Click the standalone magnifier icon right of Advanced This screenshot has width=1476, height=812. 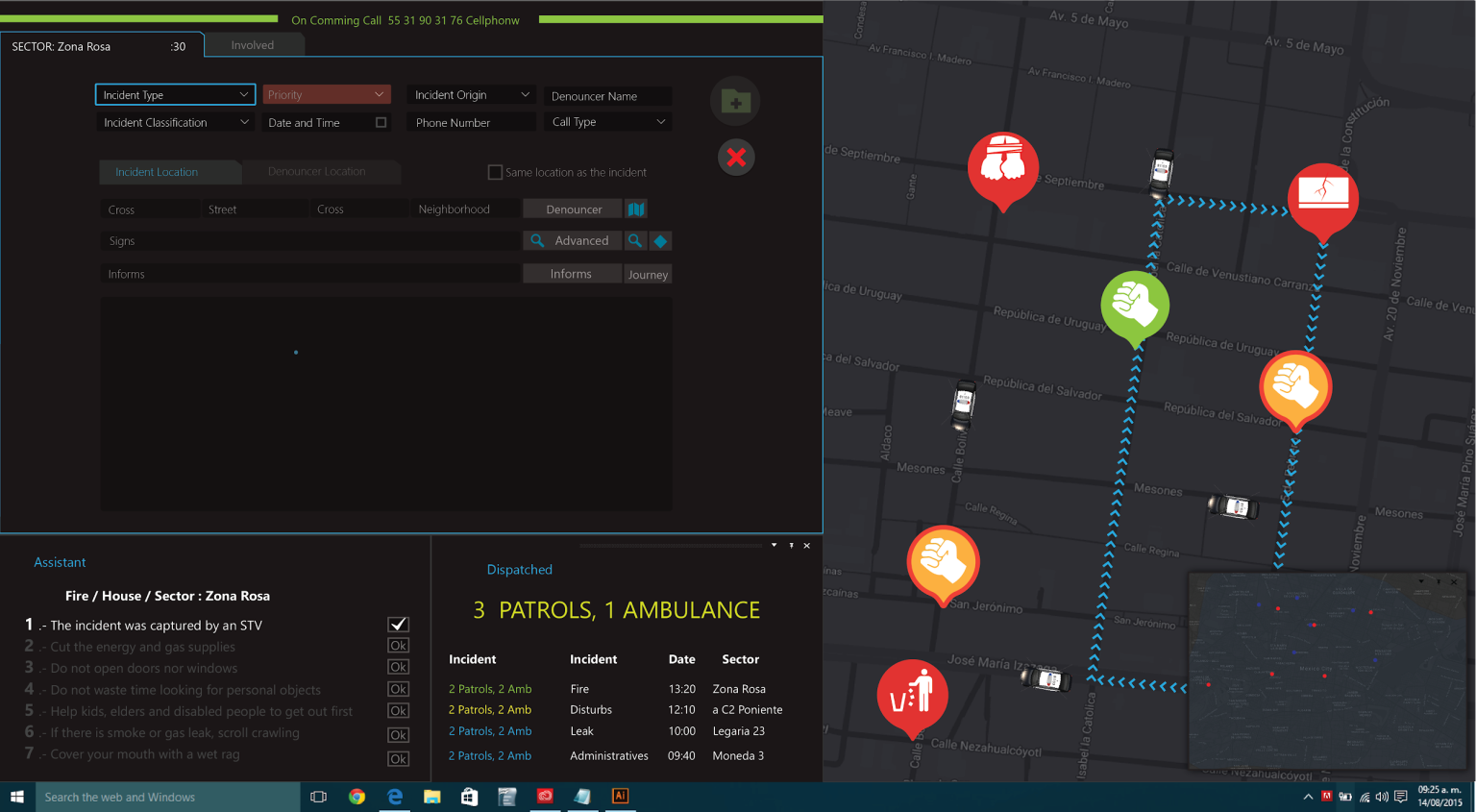pyautogui.click(x=635, y=241)
